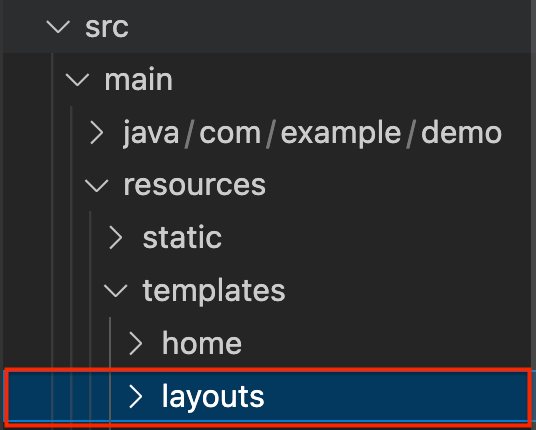
Task: Select the static folder label
Action: 182,238
